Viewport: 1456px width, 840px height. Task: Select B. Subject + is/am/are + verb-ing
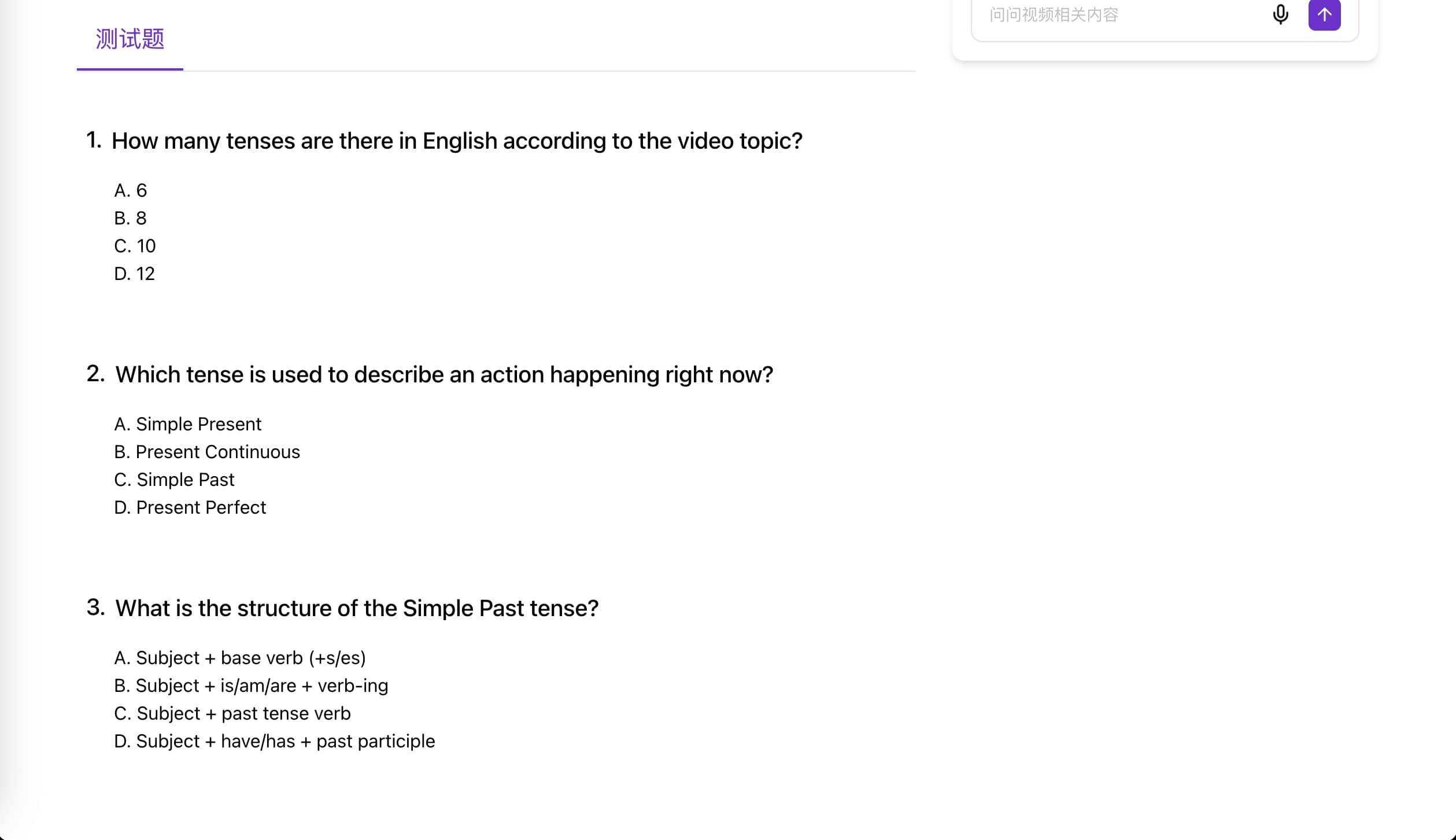point(251,686)
